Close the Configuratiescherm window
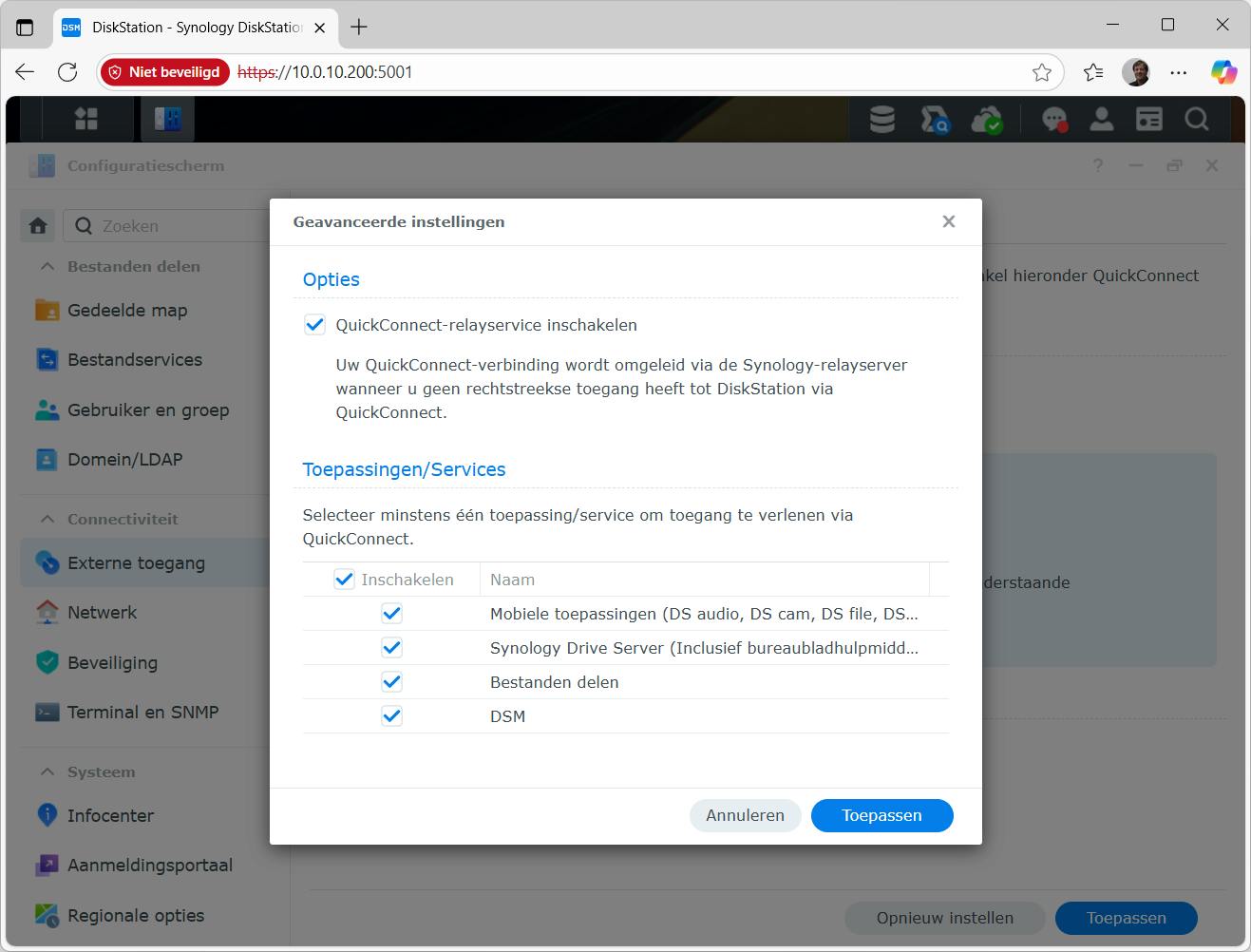 [1212, 165]
